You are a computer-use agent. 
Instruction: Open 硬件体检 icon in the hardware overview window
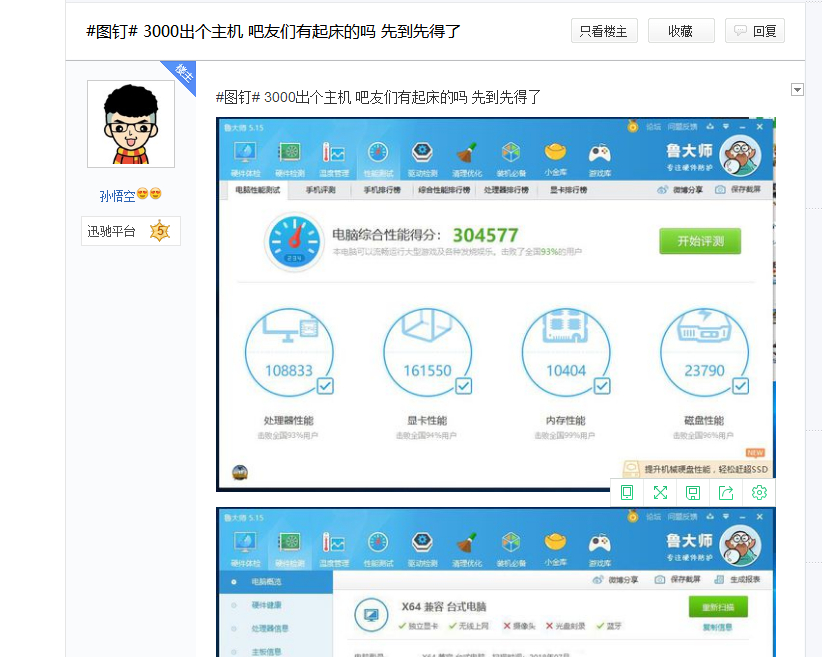tap(245, 550)
